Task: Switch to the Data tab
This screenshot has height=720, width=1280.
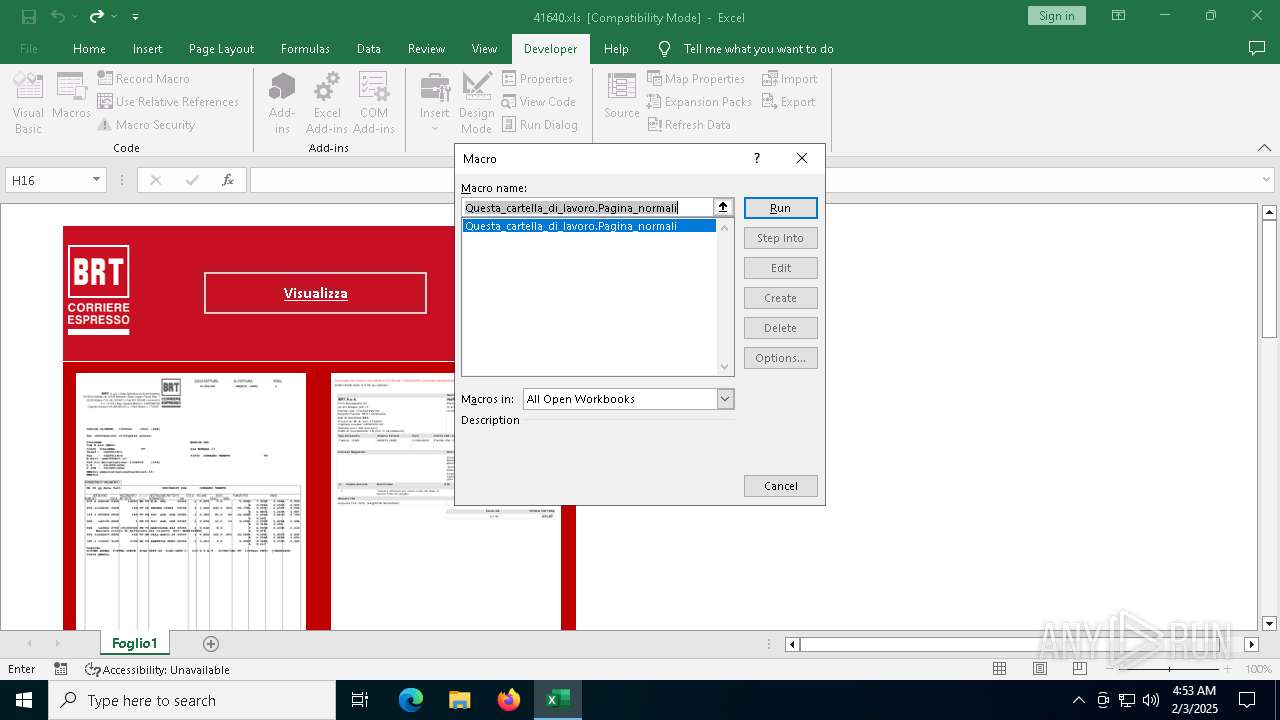Action: coord(368,49)
